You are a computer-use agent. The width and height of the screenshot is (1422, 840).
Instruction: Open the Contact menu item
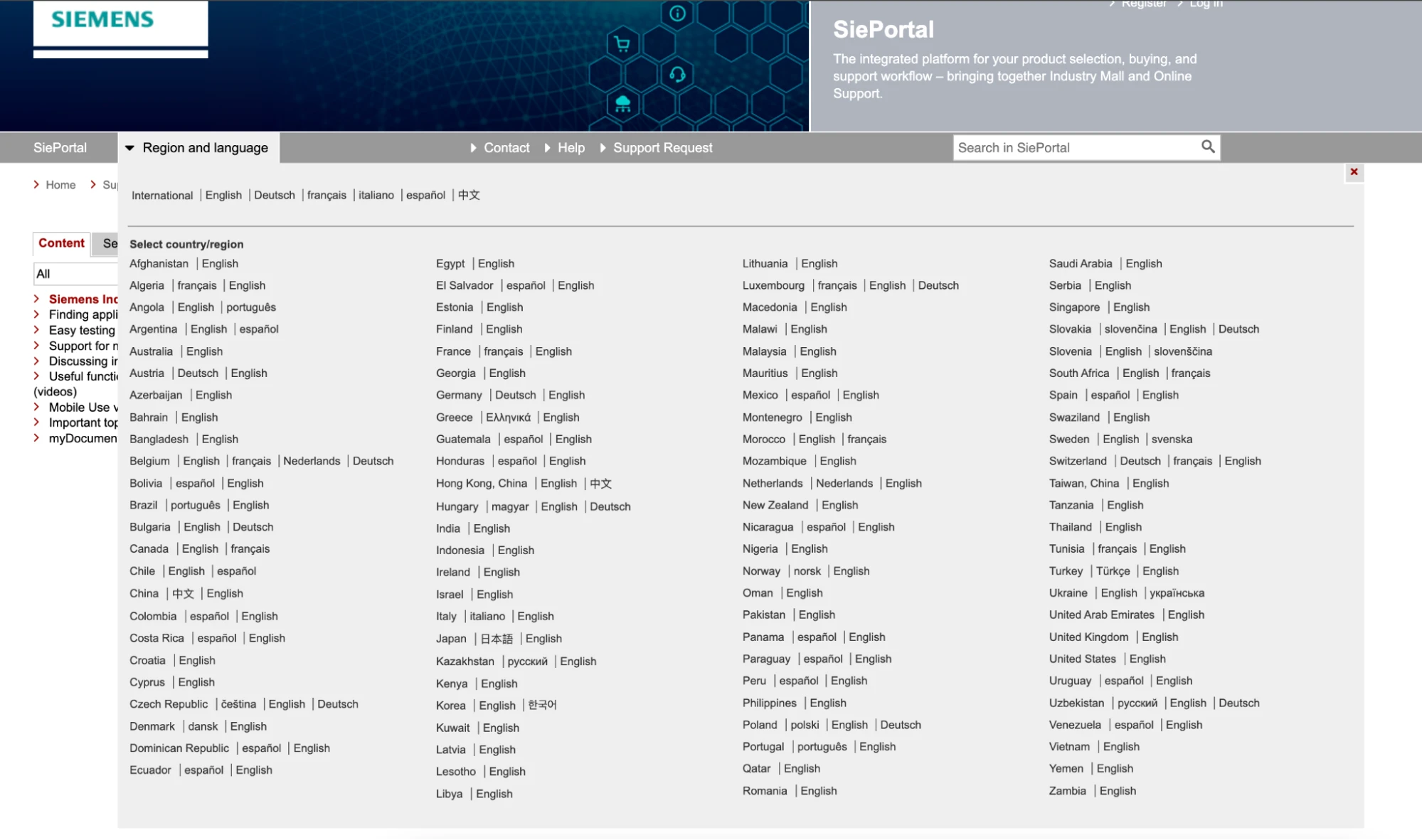[x=506, y=148]
